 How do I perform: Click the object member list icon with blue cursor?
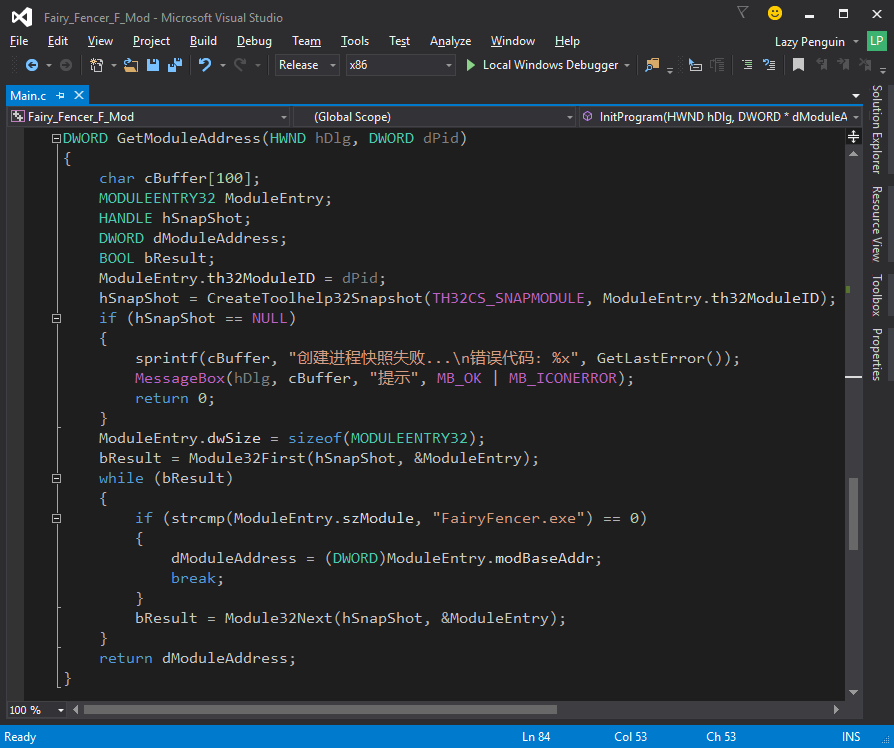(x=694, y=65)
